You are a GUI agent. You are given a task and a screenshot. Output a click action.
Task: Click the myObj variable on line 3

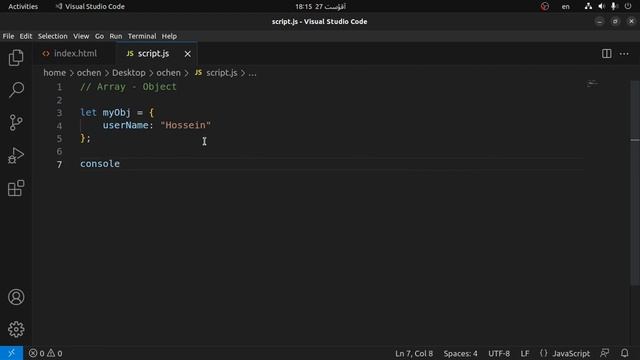point(116,112)
